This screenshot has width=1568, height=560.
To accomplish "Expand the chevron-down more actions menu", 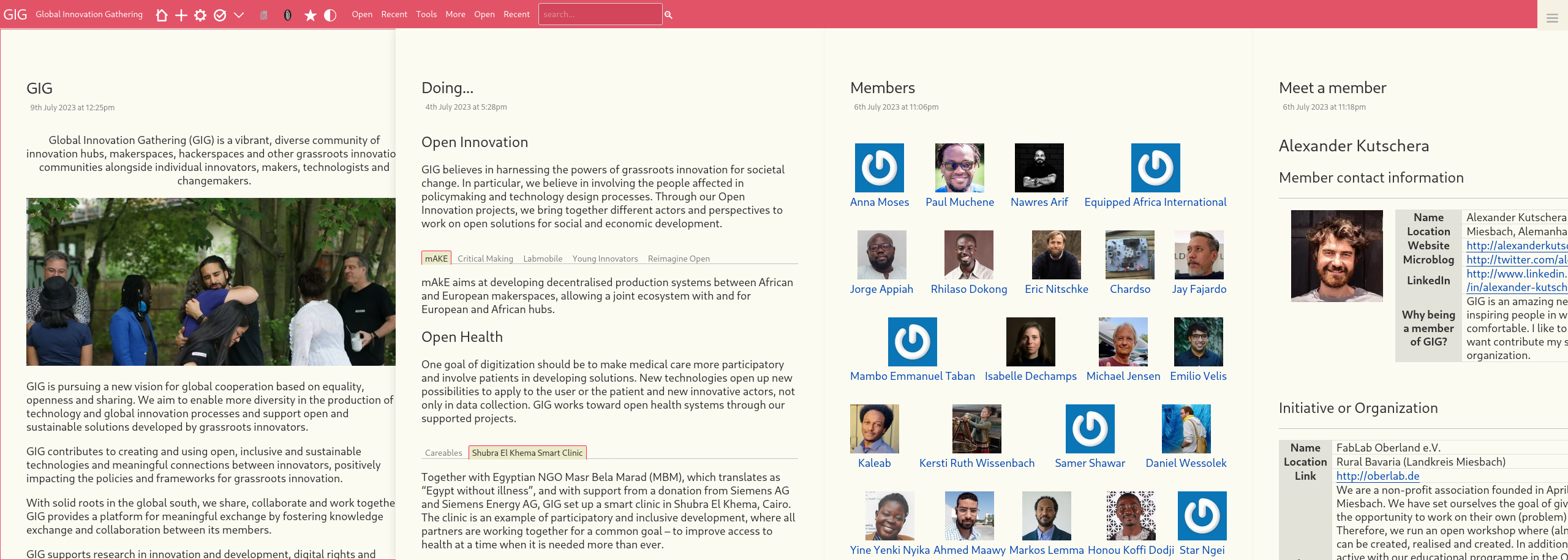I will click(x=239, y=15).
